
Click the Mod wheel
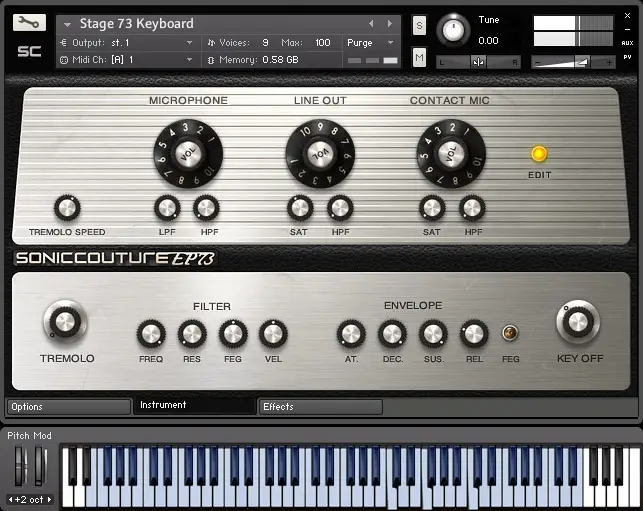pos(40,466)
